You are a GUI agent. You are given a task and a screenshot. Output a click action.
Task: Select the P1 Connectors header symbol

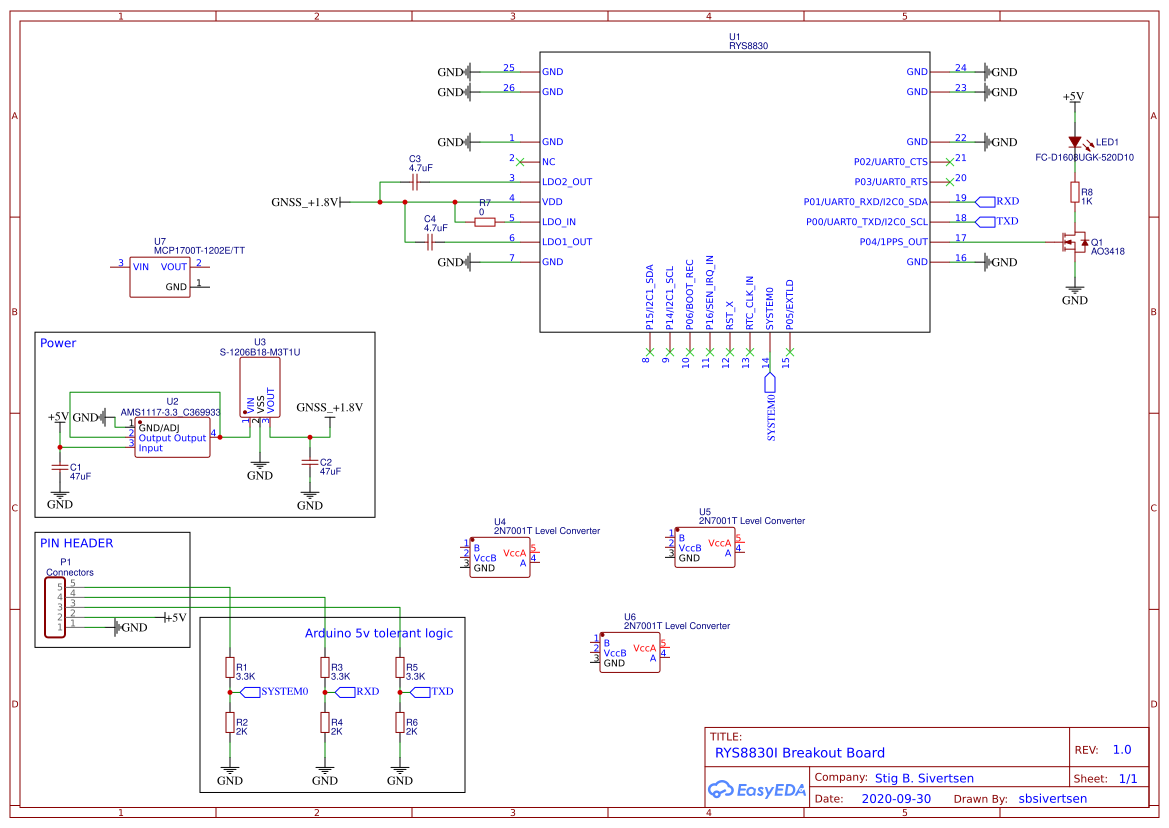click(55, 605)
